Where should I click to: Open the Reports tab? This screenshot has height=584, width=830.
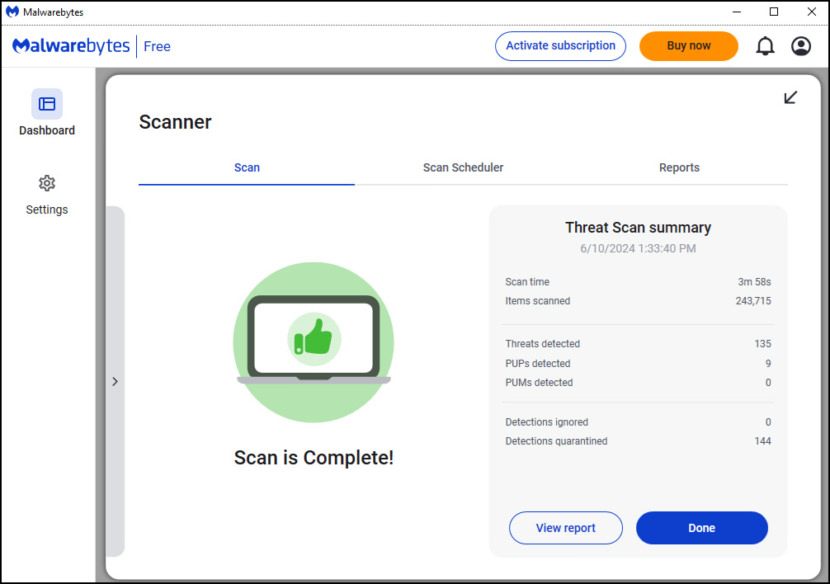(679, 167)
